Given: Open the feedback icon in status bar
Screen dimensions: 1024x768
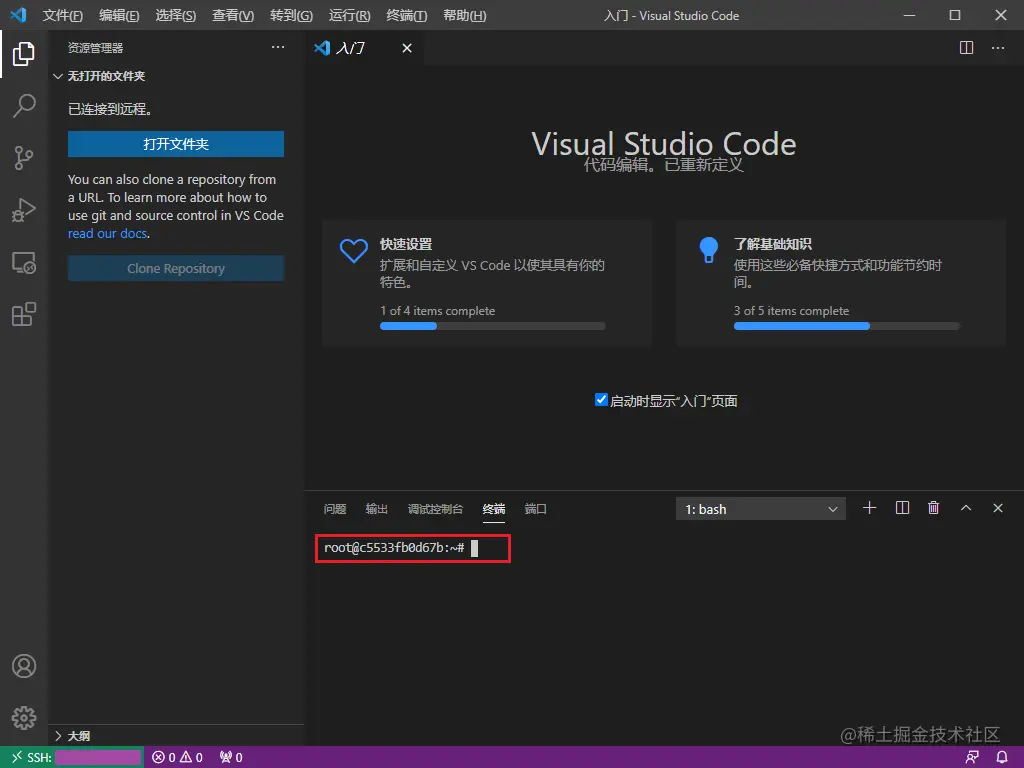Looking at the screenshot, I should 972,757.
